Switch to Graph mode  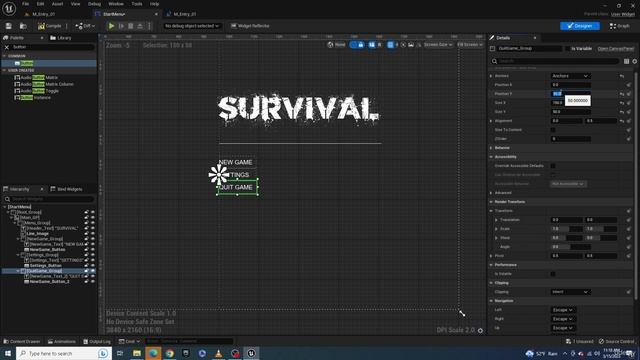(x=620, y=26)
